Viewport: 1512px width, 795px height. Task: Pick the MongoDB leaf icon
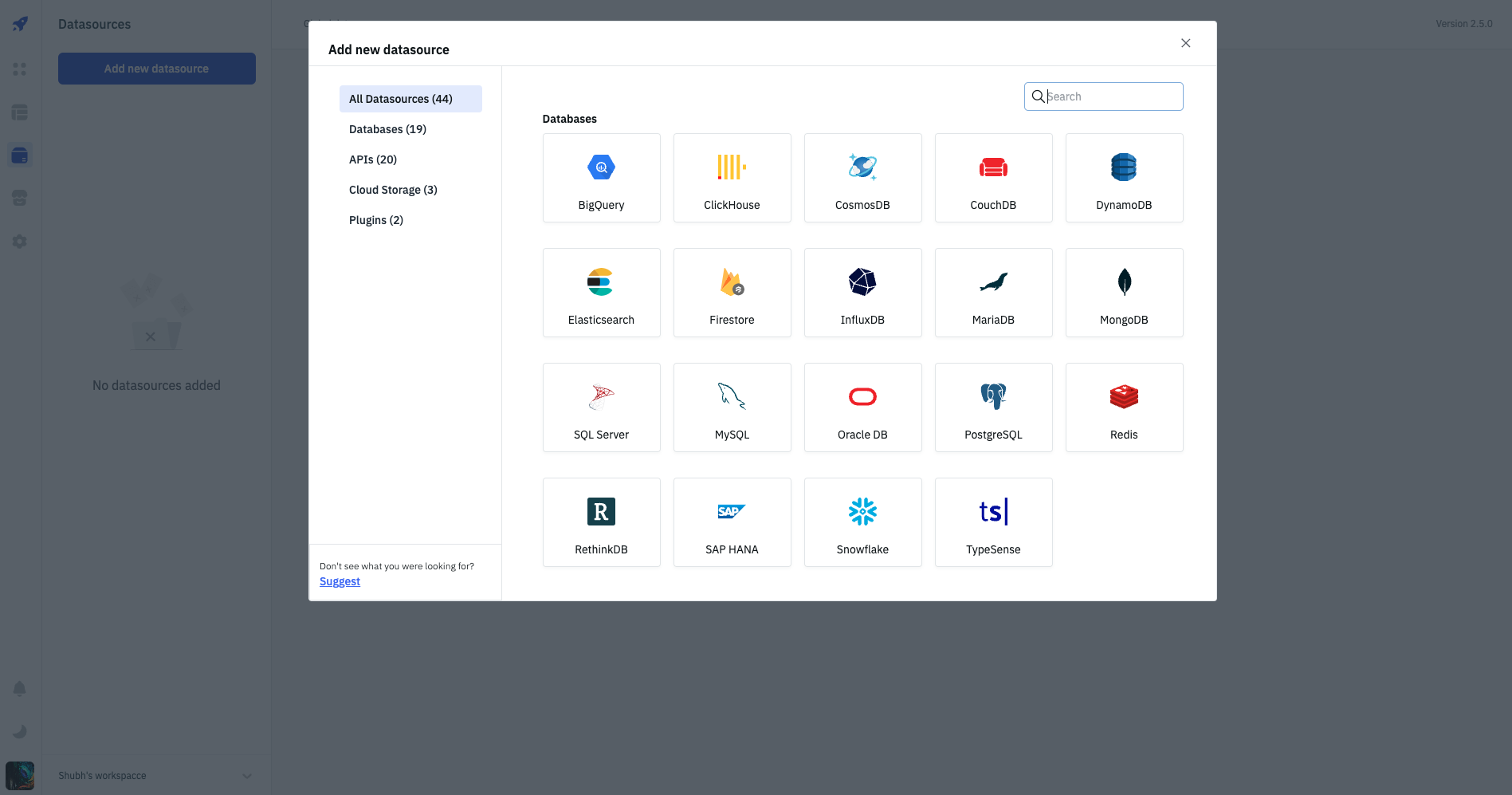tap(1124, 282)
